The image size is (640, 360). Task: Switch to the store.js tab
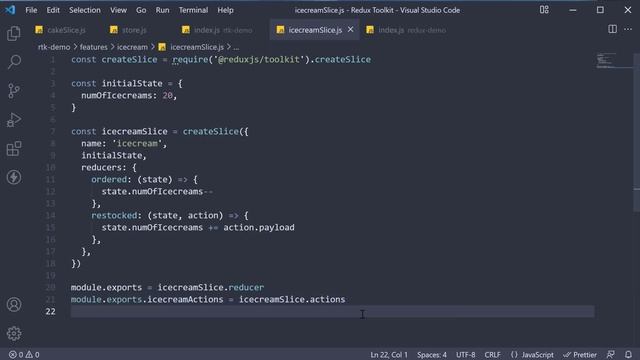(129, 30)
